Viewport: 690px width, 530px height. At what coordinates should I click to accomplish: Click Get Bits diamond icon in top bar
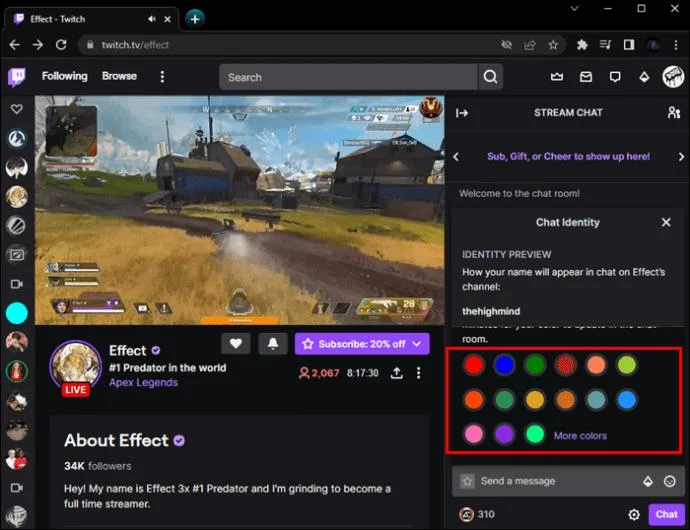pyautogui.click(x=644, y=77)
